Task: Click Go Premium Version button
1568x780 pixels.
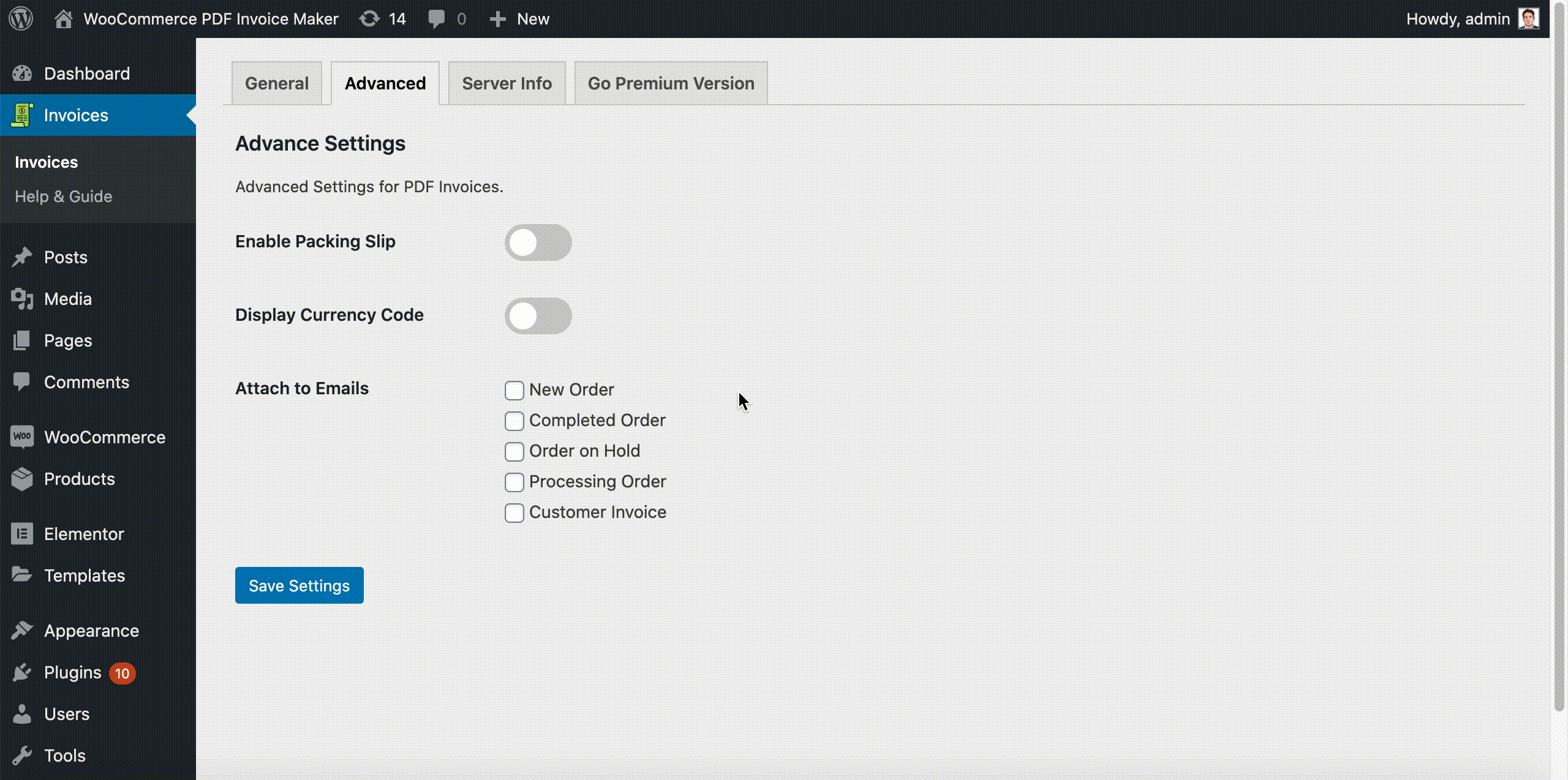Action: pos(671,83)
